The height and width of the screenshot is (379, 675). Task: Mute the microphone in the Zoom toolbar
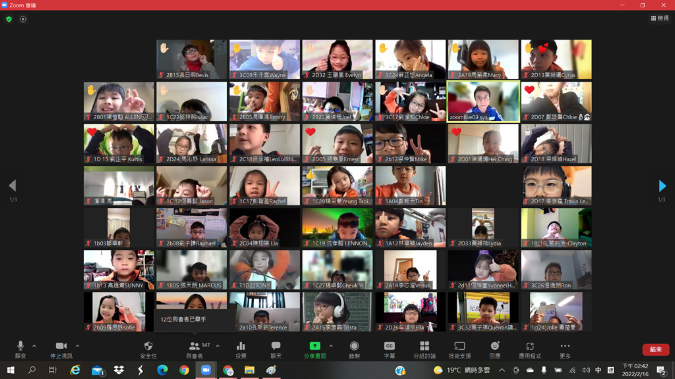tap(20, 349)
